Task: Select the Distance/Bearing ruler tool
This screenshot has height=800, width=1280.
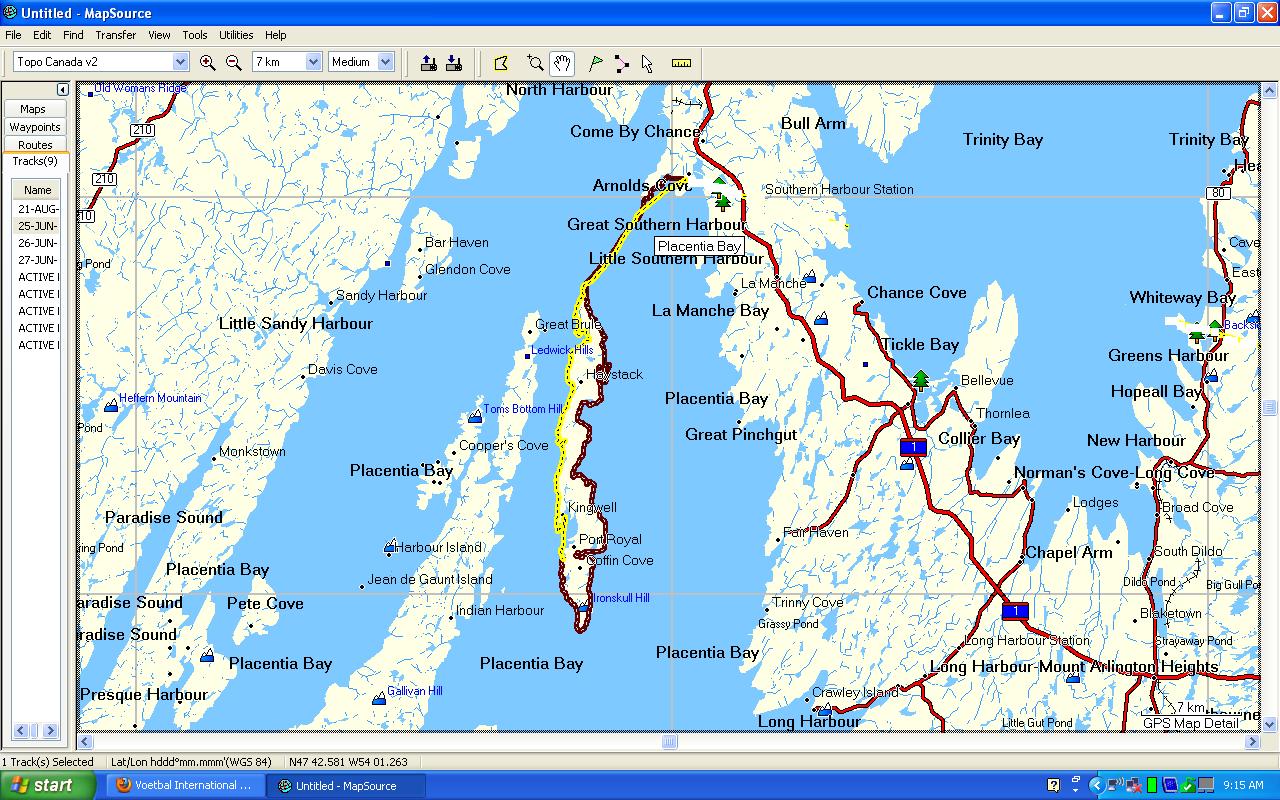Action: 682,62
